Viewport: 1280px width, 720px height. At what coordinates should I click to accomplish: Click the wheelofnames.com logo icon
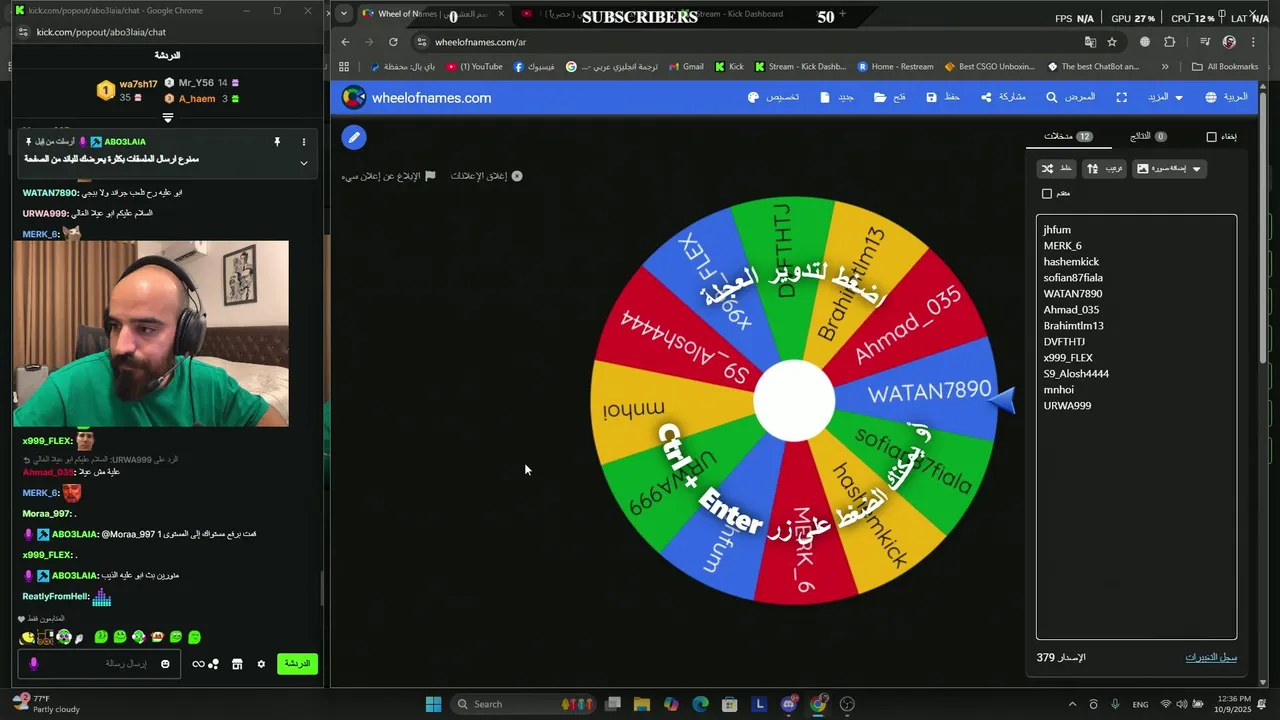(354, 97)
